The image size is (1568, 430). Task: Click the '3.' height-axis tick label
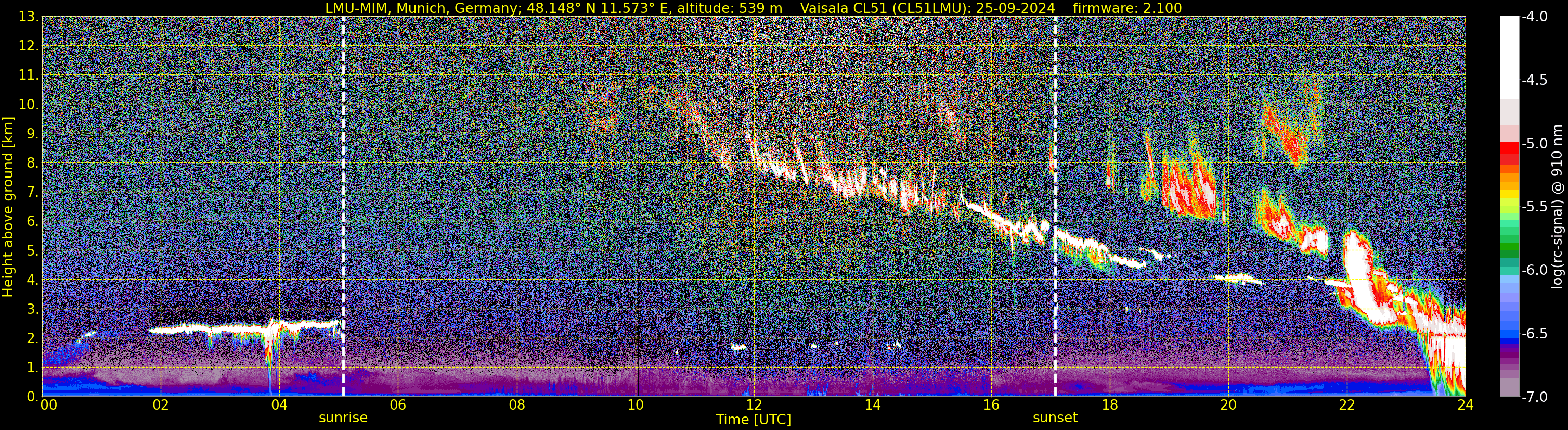click(x=32, y=309)
